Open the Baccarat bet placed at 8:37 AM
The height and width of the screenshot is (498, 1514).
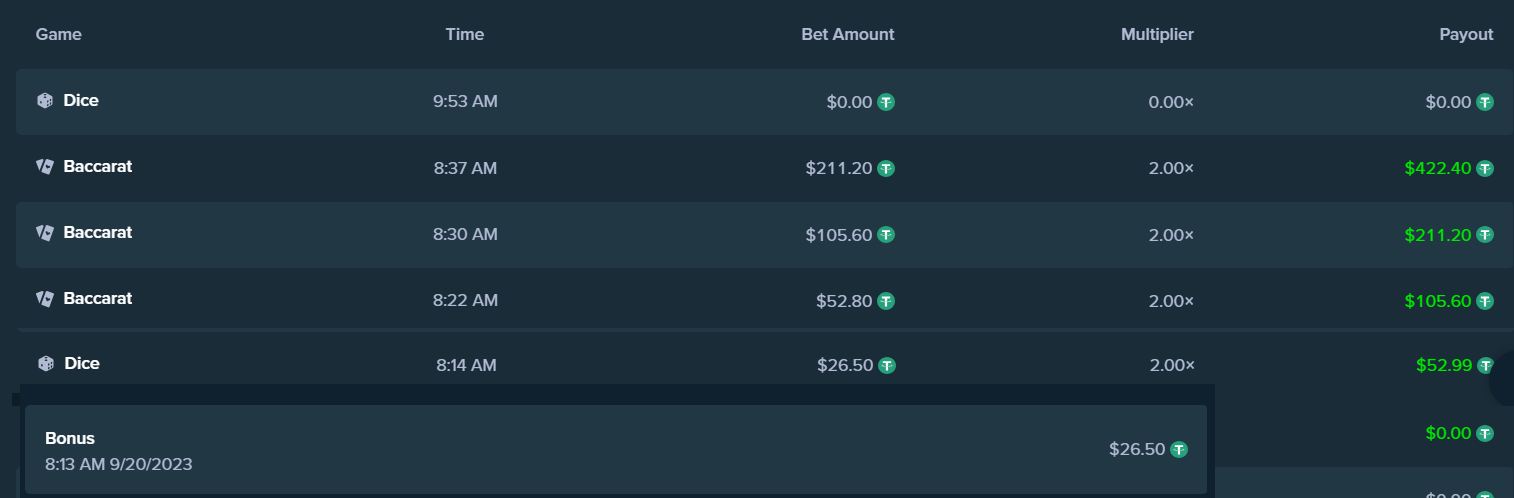pos(764,168)
